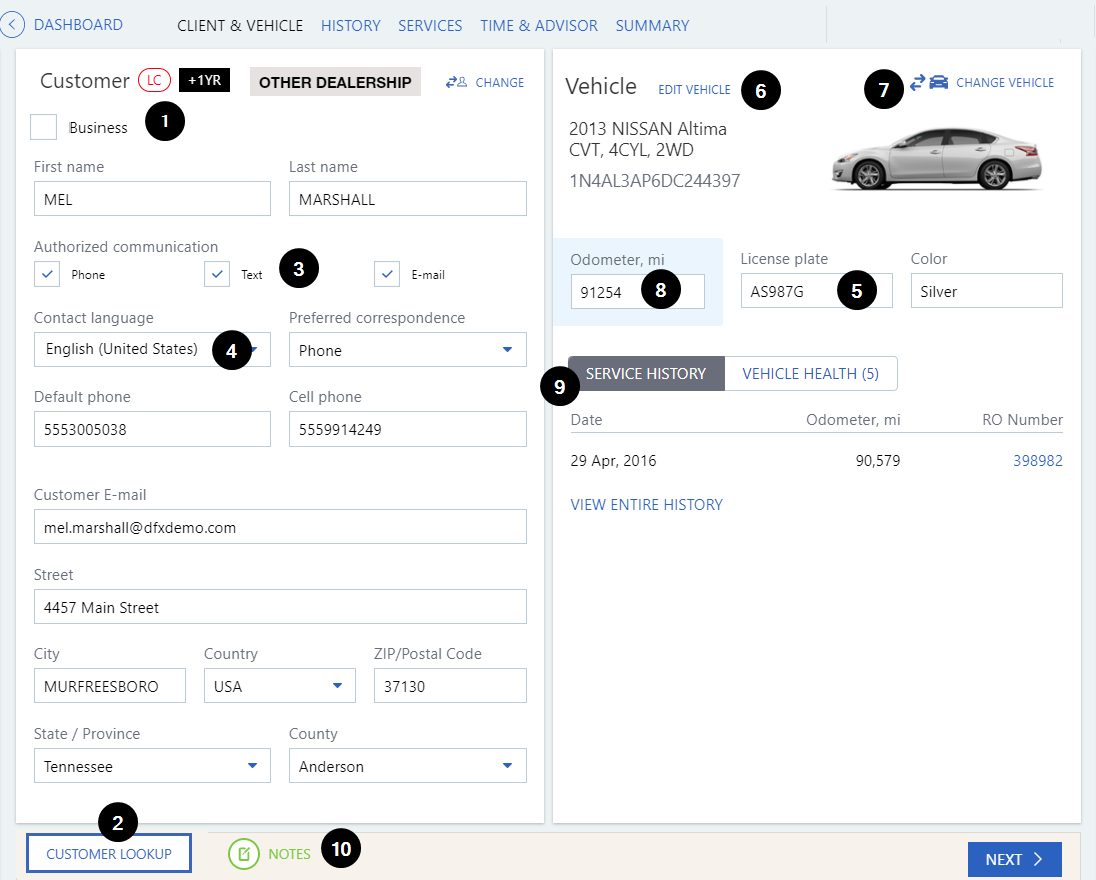
Task: Click the NEXT button
Action: pos(1013,858)
